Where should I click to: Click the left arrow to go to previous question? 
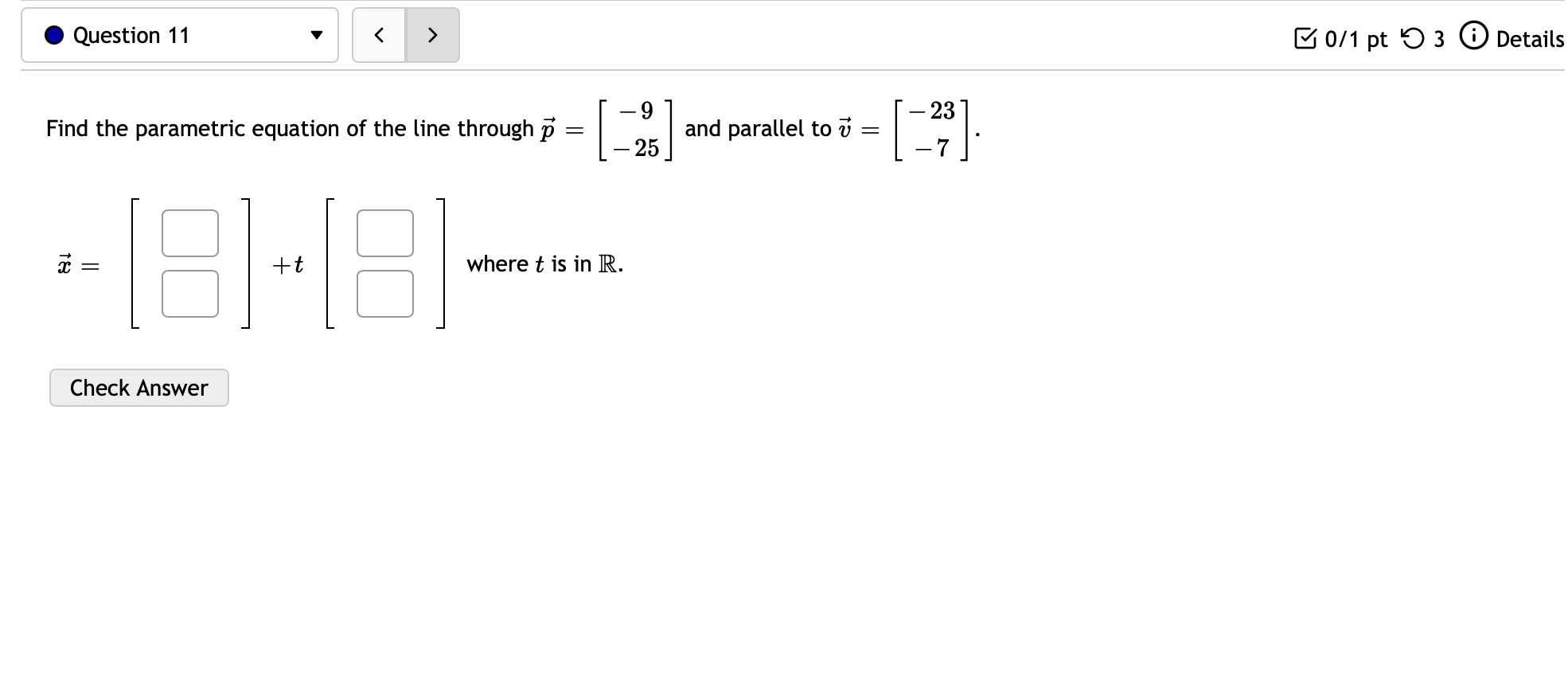tap(379, 34)
